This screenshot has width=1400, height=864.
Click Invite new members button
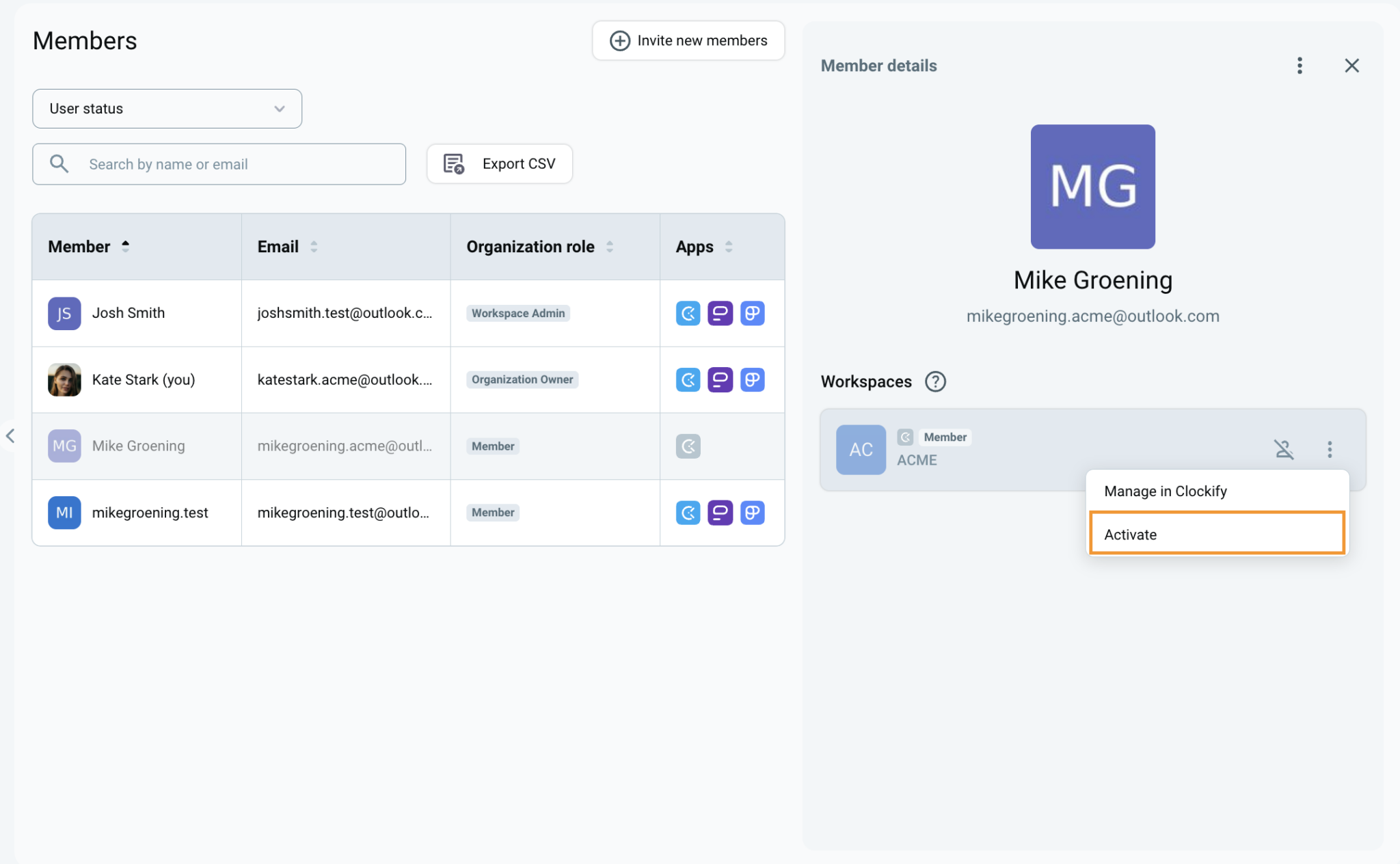click(688, 40)
